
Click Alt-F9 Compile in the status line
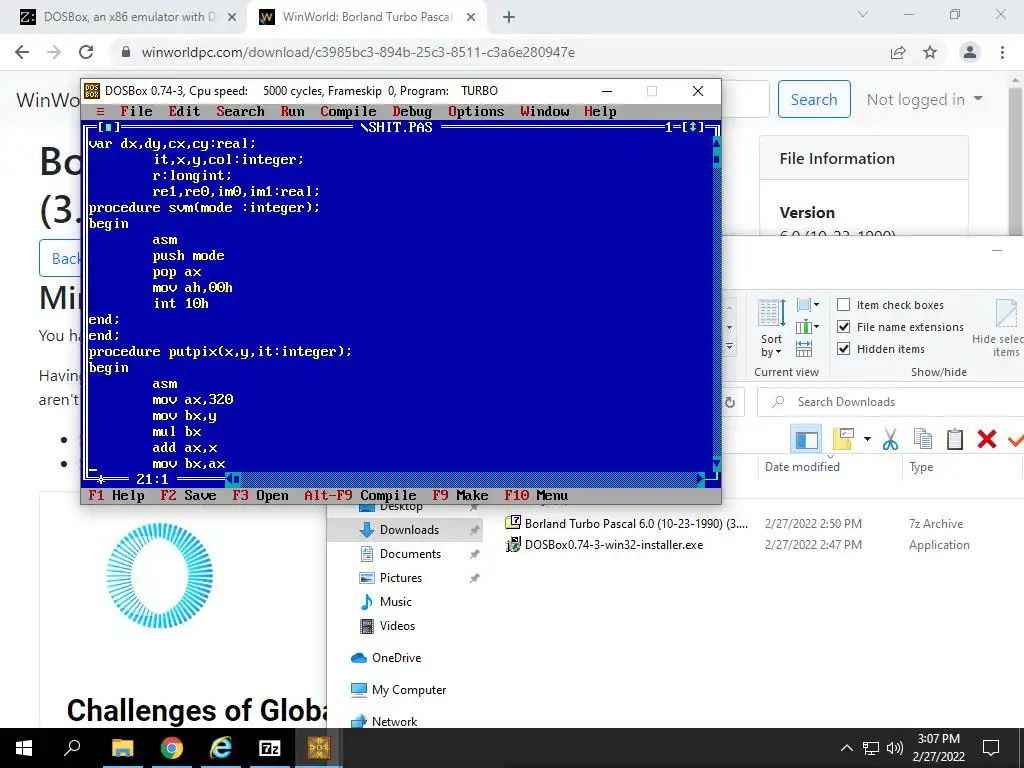(360, 496)
